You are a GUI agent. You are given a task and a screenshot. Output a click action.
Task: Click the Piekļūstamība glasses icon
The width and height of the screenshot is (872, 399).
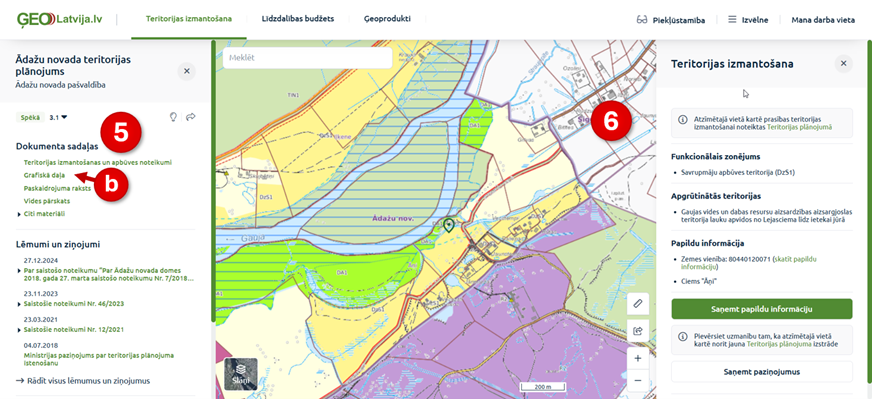click(642, 20)
